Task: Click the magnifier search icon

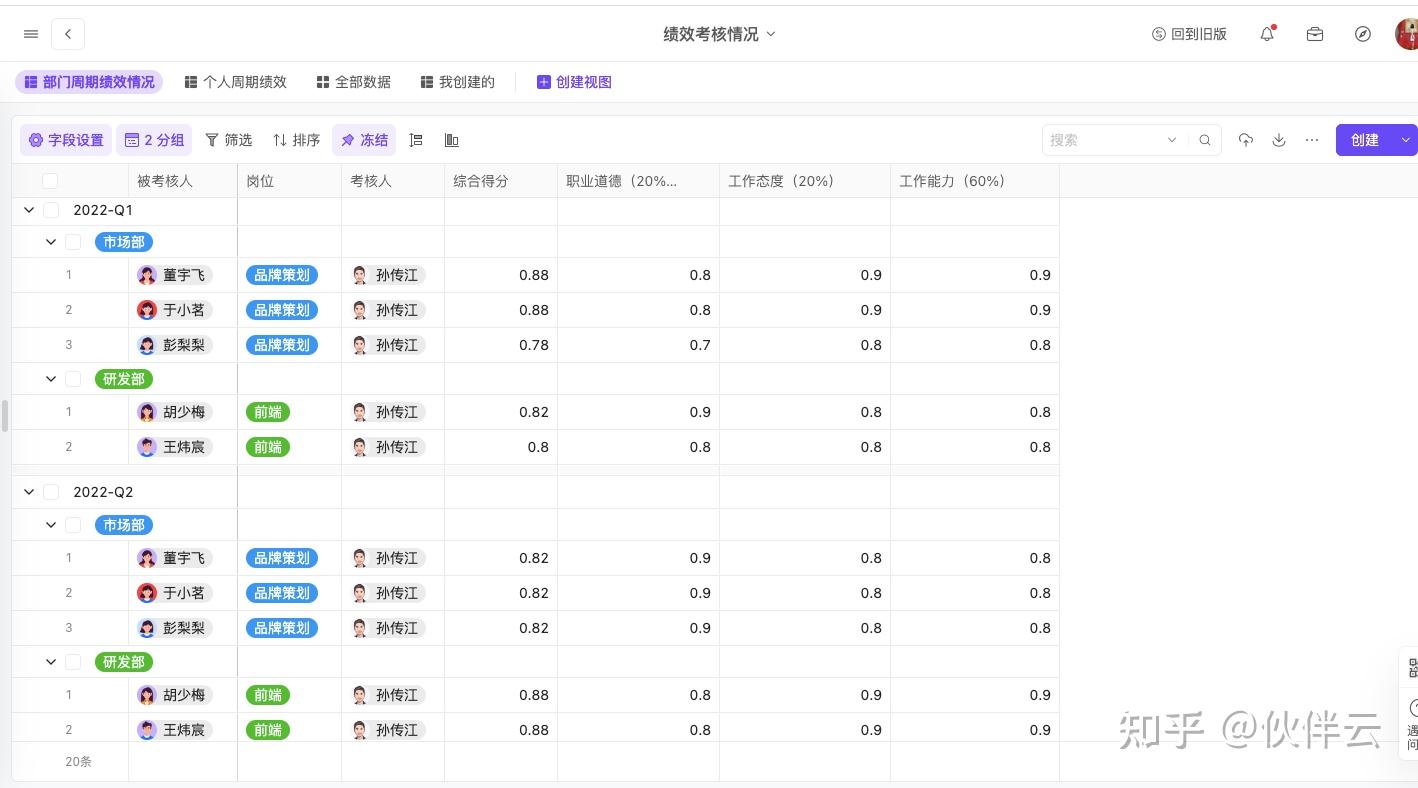Action: (1205, 140)
